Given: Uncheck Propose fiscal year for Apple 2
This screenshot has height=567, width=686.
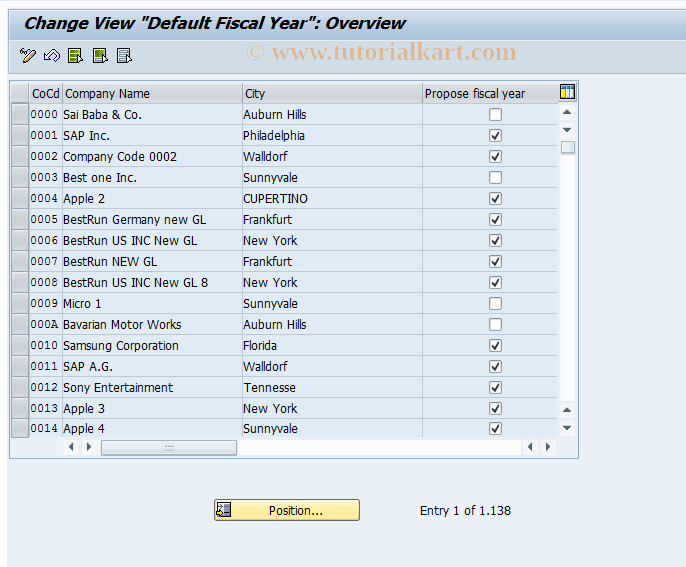Looking at the screenshot, I should click(x=495, y=199).
